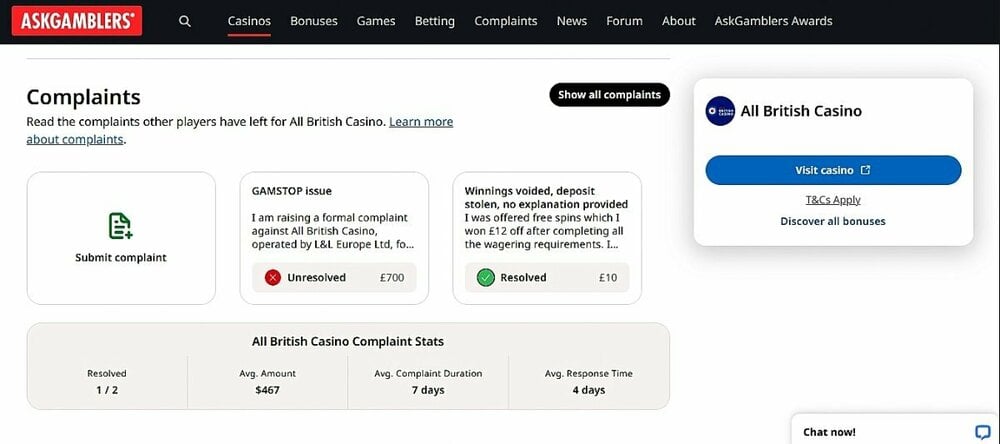This screenshot has width=1000, height=444.
Task: Follow the Learn more about complaints link
Action: pyautogui.click(x=240, y=130)
